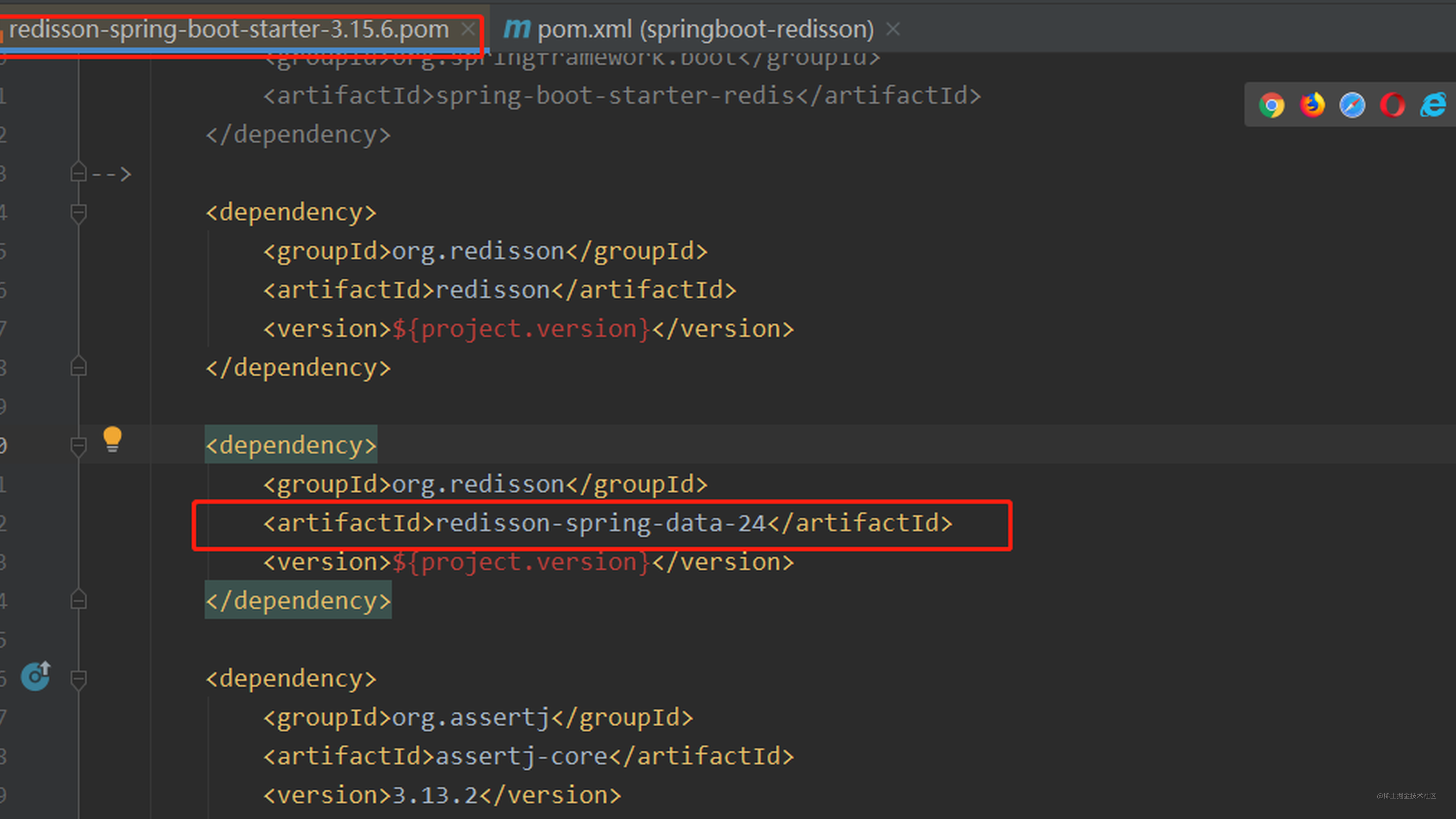Collapse the assertj-core dependency fold marker
This screenshot has width=1456, height=819.
coord(79,679)
